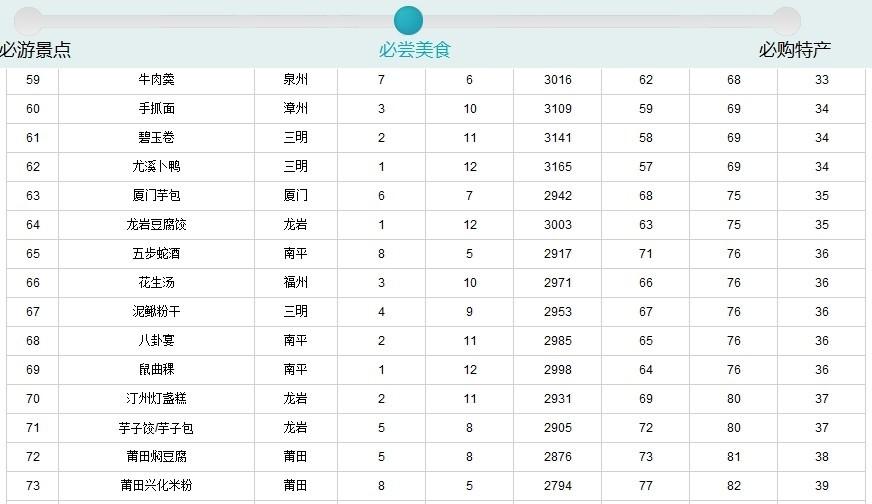This screenshot has width=872, height=504.
Task: Select the 泥鳅粉干 row name
Action: [x=156, y=312]
